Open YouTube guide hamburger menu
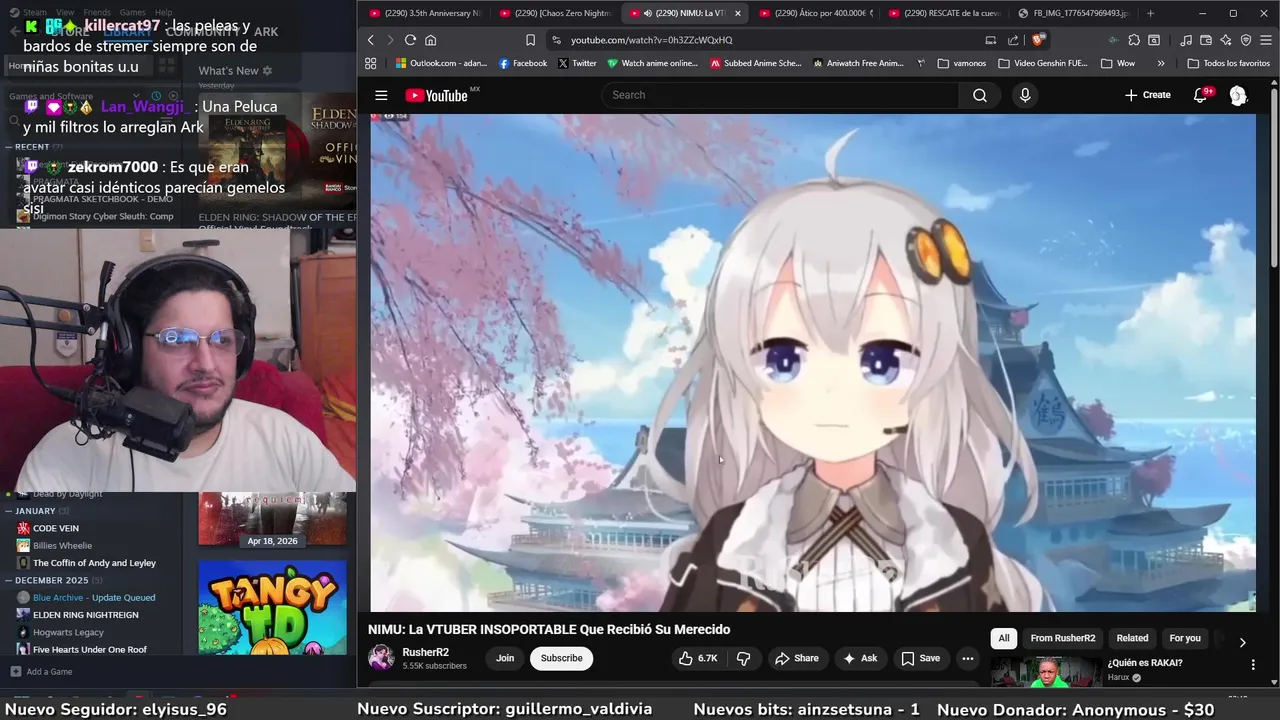This screenshot has width=1280, height=720. [381, 95]
